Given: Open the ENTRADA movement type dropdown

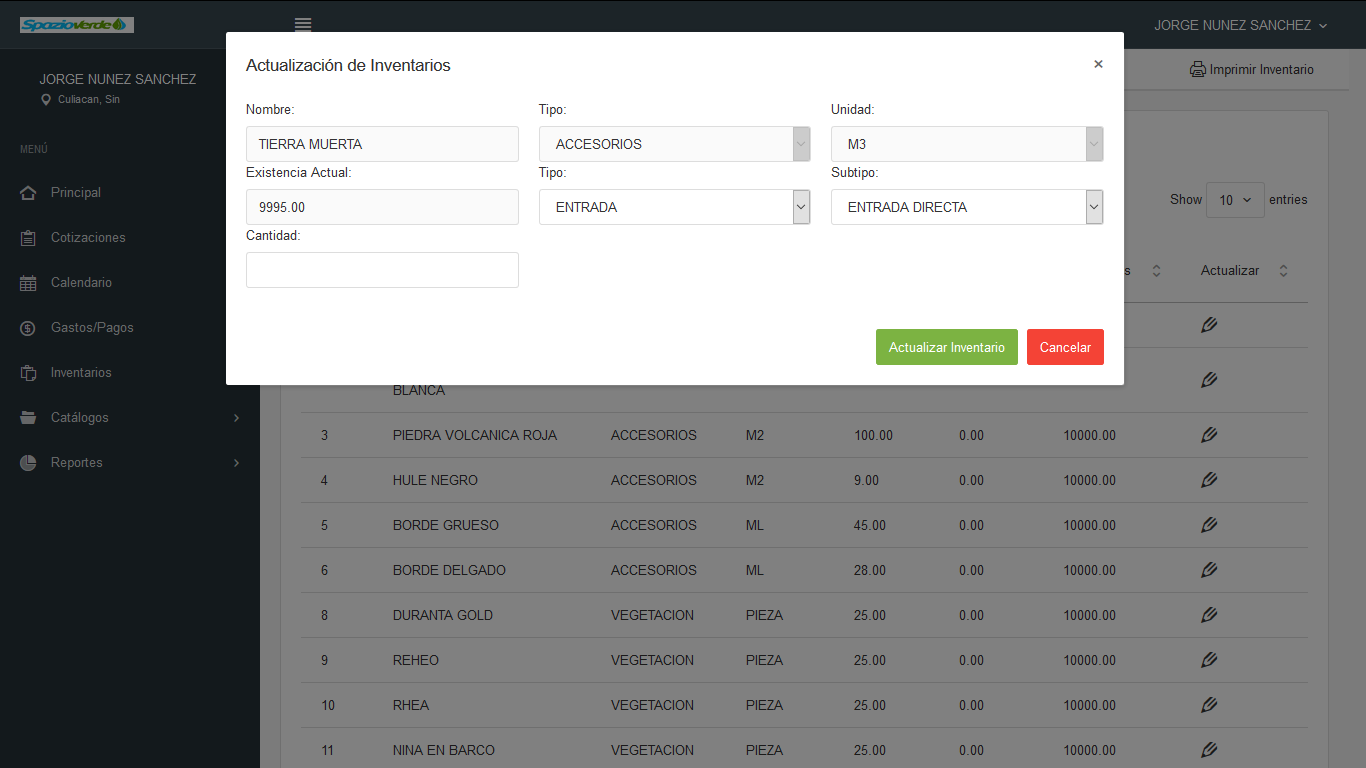Looking at the screenshot, I should click(674, 207).
